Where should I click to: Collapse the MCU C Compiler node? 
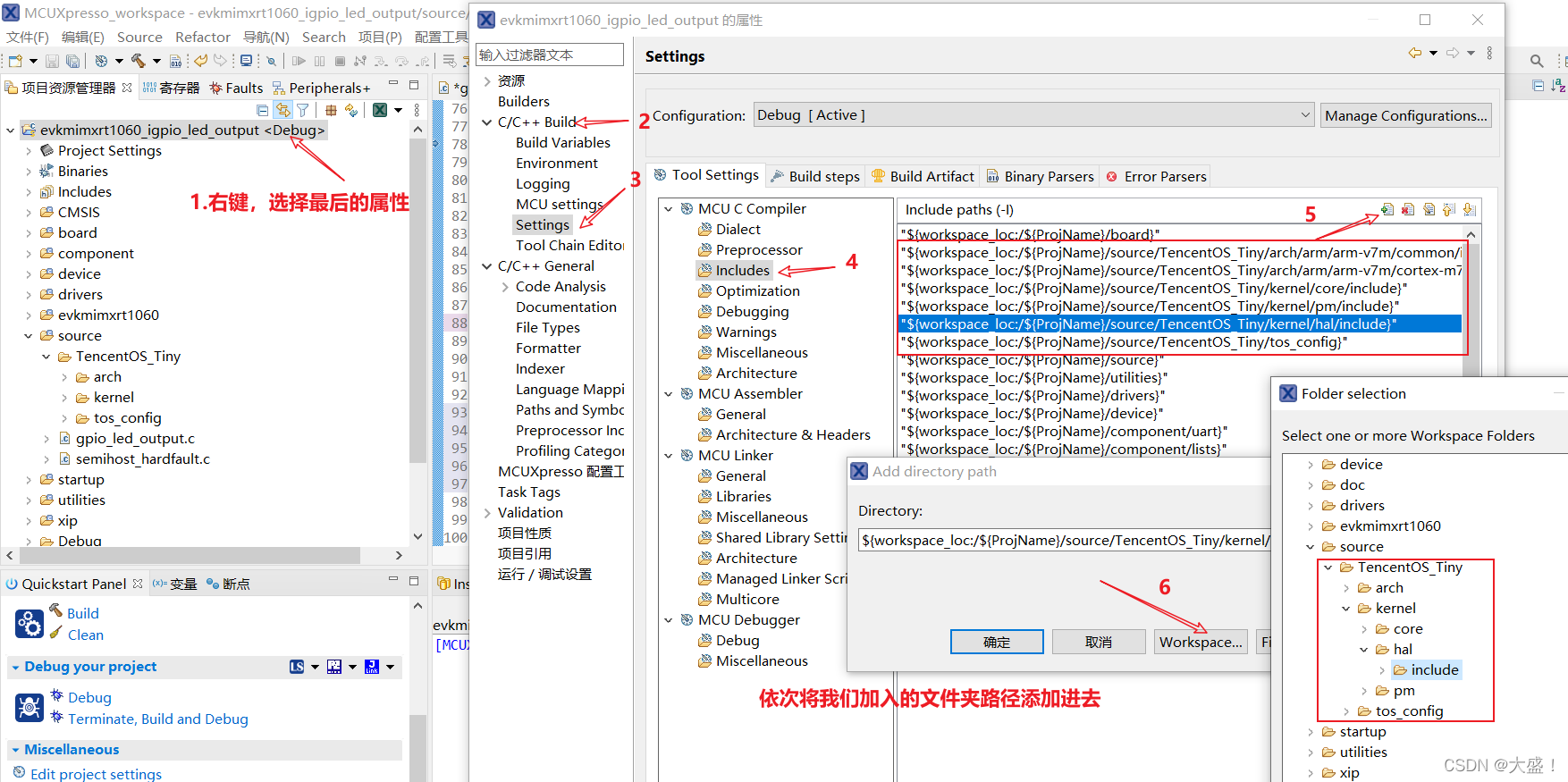point(669,209)
